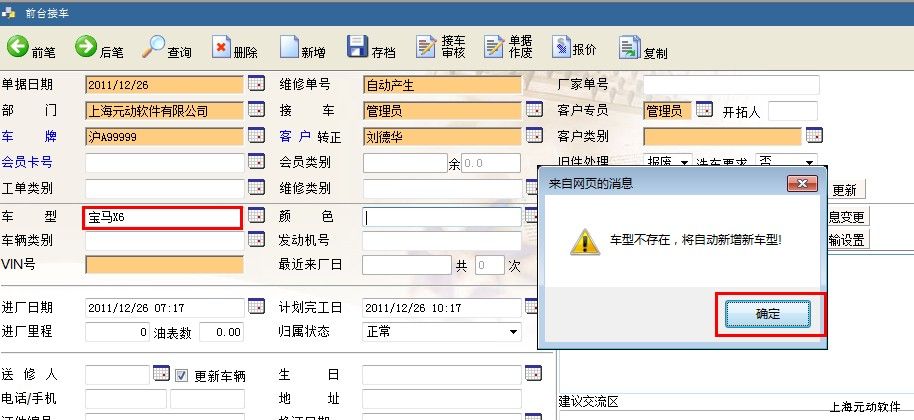Open the 报价 quotation tool
Image resolution: width=914 pixels, height=420 pixels.
pos(559,47)
